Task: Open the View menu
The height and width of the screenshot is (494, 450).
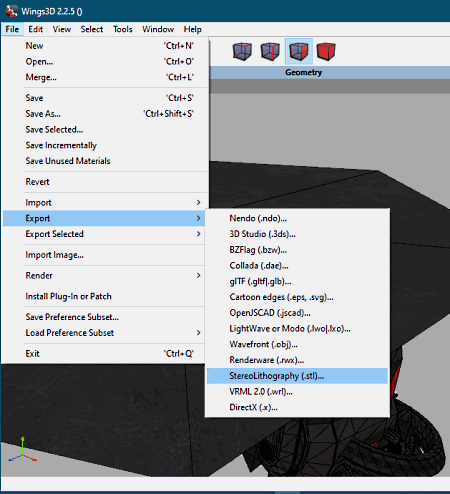Action: pos(62,29)
